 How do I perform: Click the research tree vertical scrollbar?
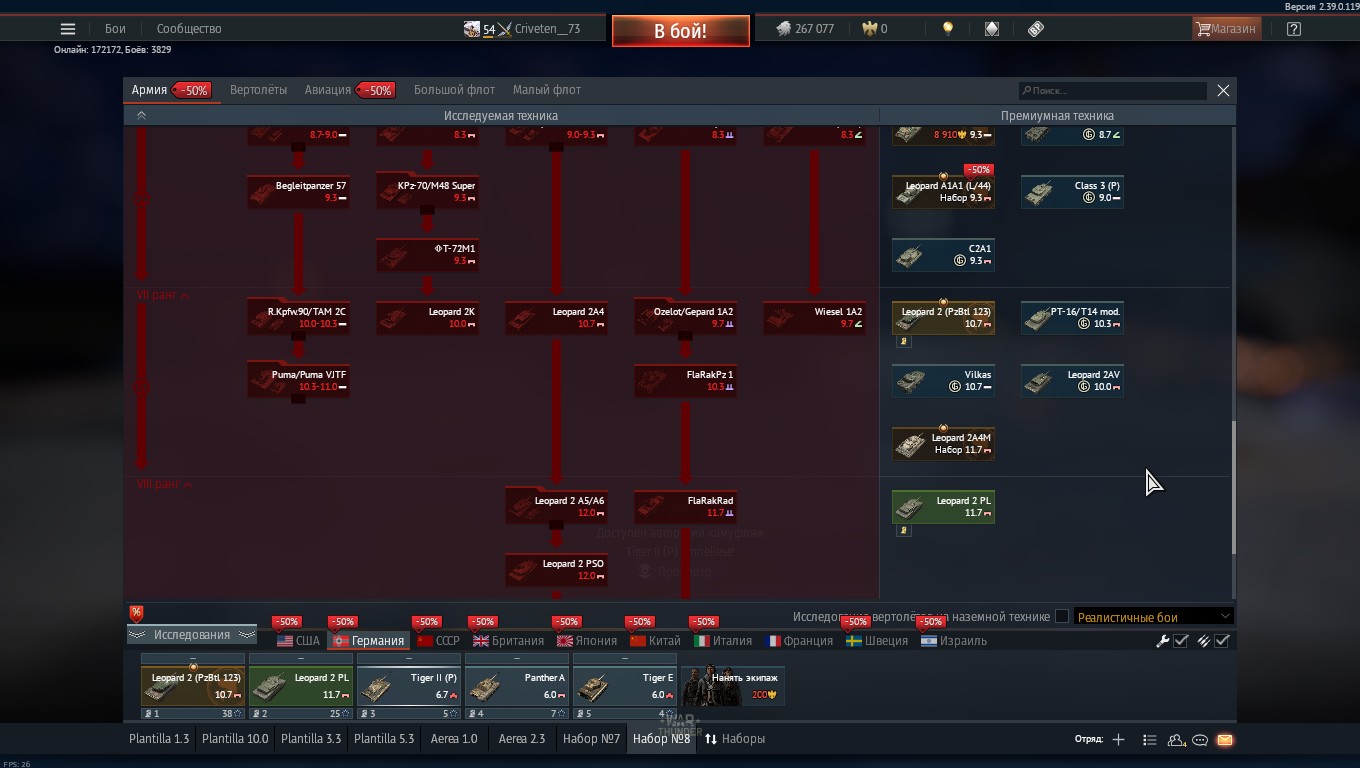pos(1233,487)
